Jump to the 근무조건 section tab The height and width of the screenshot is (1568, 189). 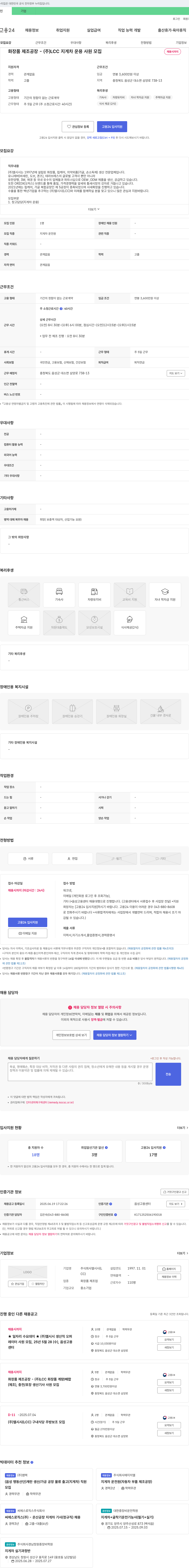[41, 43]
